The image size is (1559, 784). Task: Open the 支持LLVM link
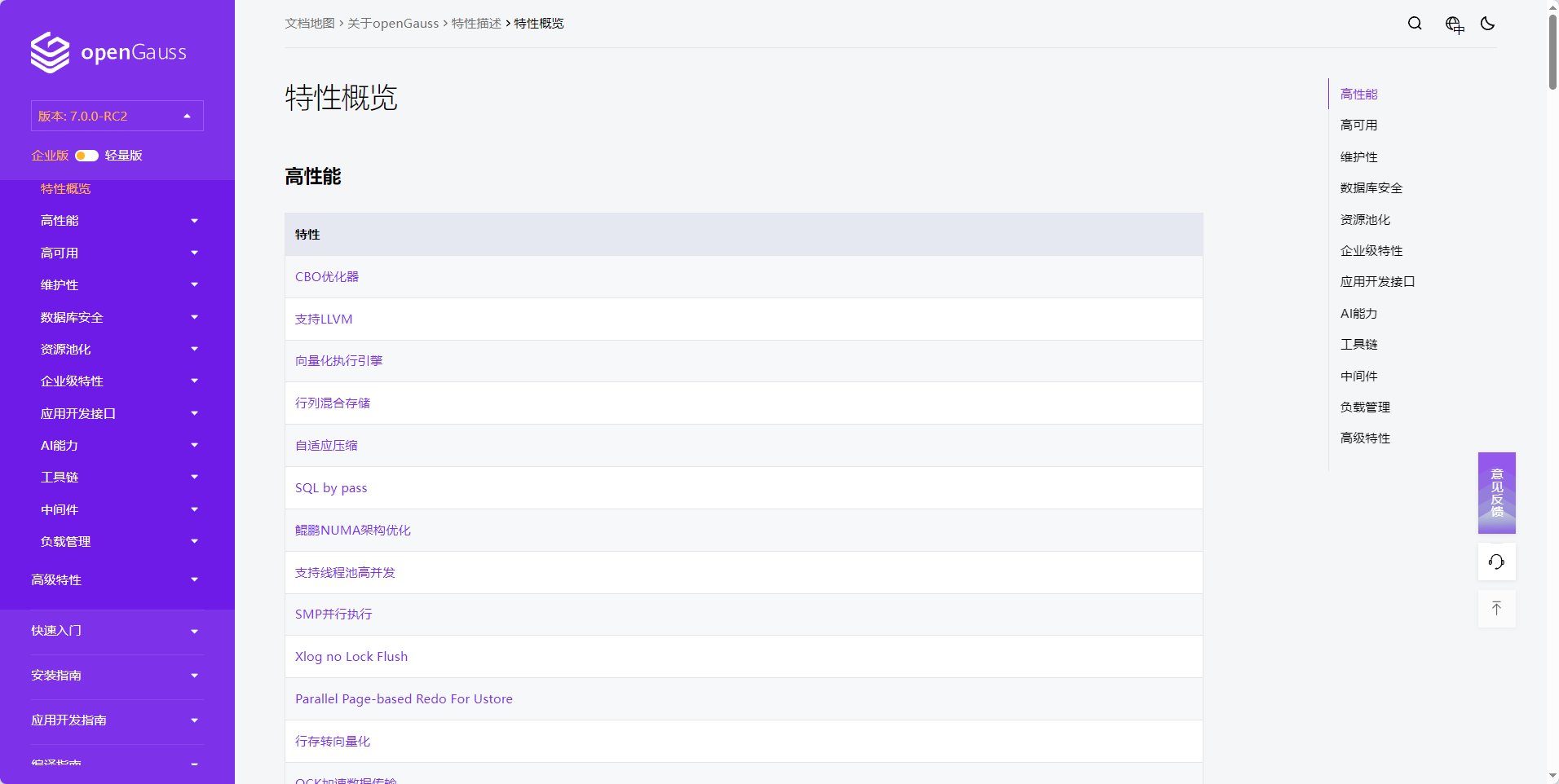tap(324, 319)
